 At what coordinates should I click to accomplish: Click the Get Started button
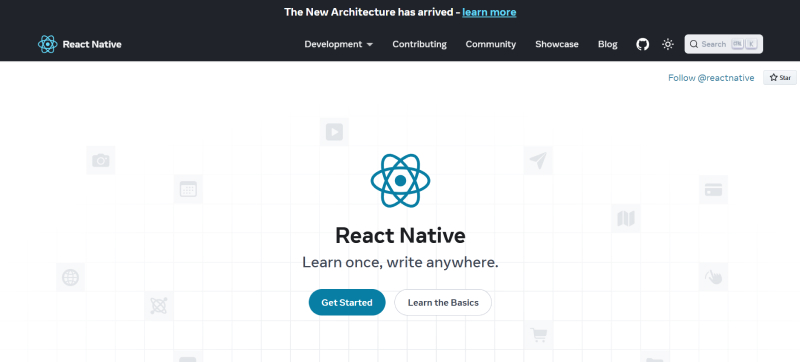347,302
